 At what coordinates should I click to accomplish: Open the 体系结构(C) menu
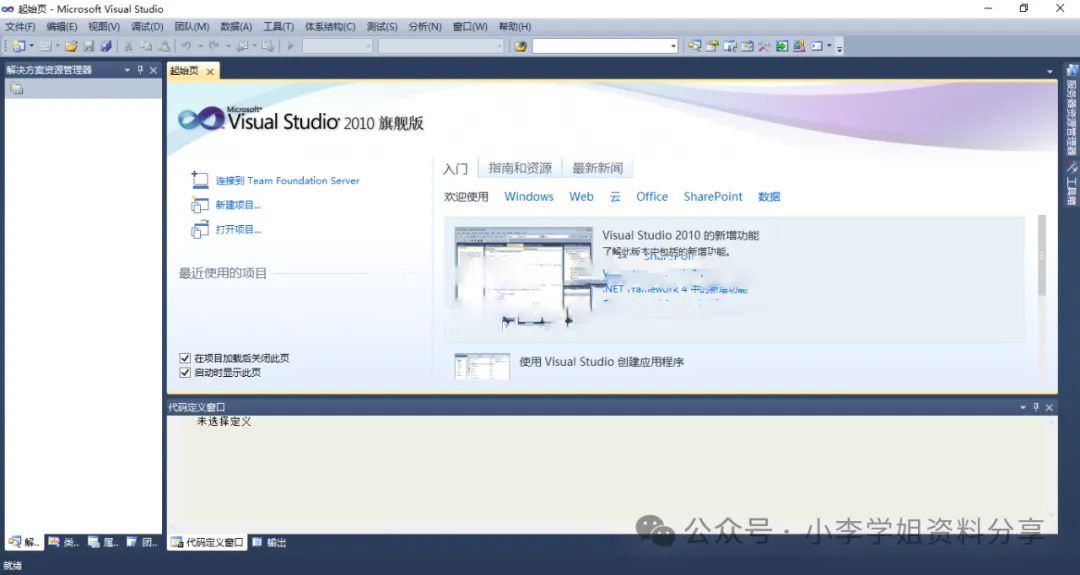[330, 26]
